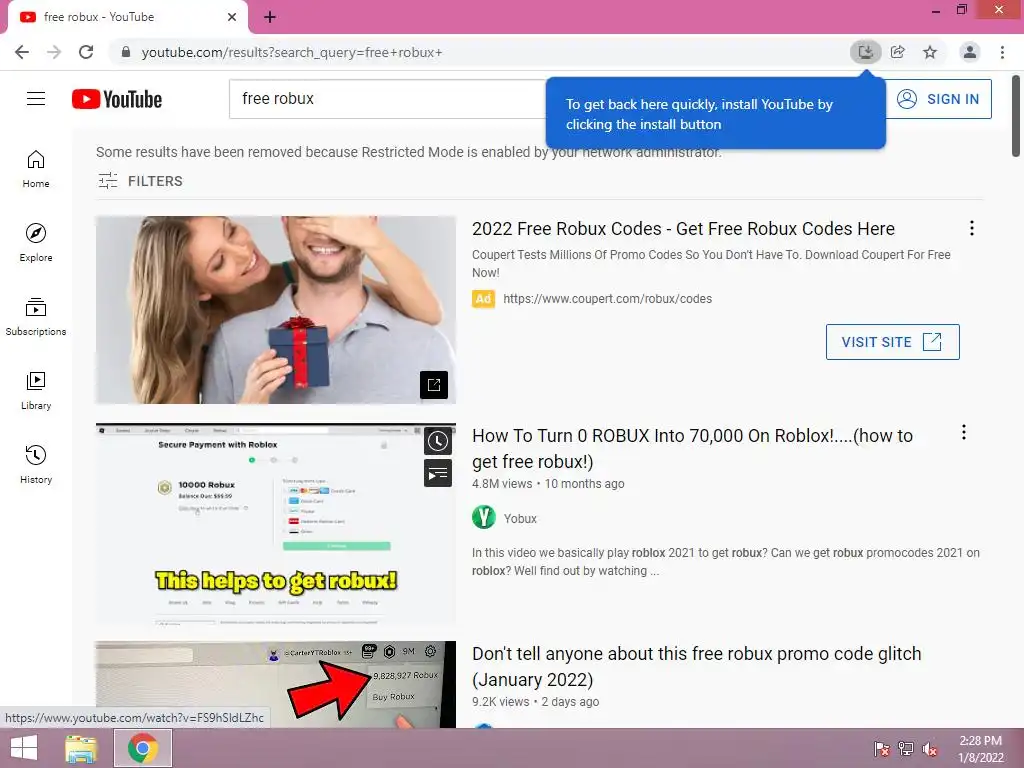Click the muted volume tray icon
Viewport: 1024px width, 768px height.
930,748
